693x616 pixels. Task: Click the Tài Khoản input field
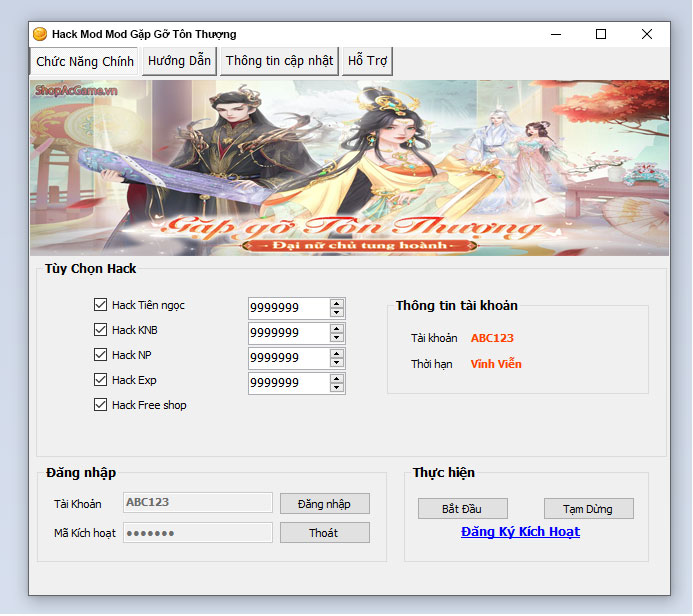pos(198,502)
